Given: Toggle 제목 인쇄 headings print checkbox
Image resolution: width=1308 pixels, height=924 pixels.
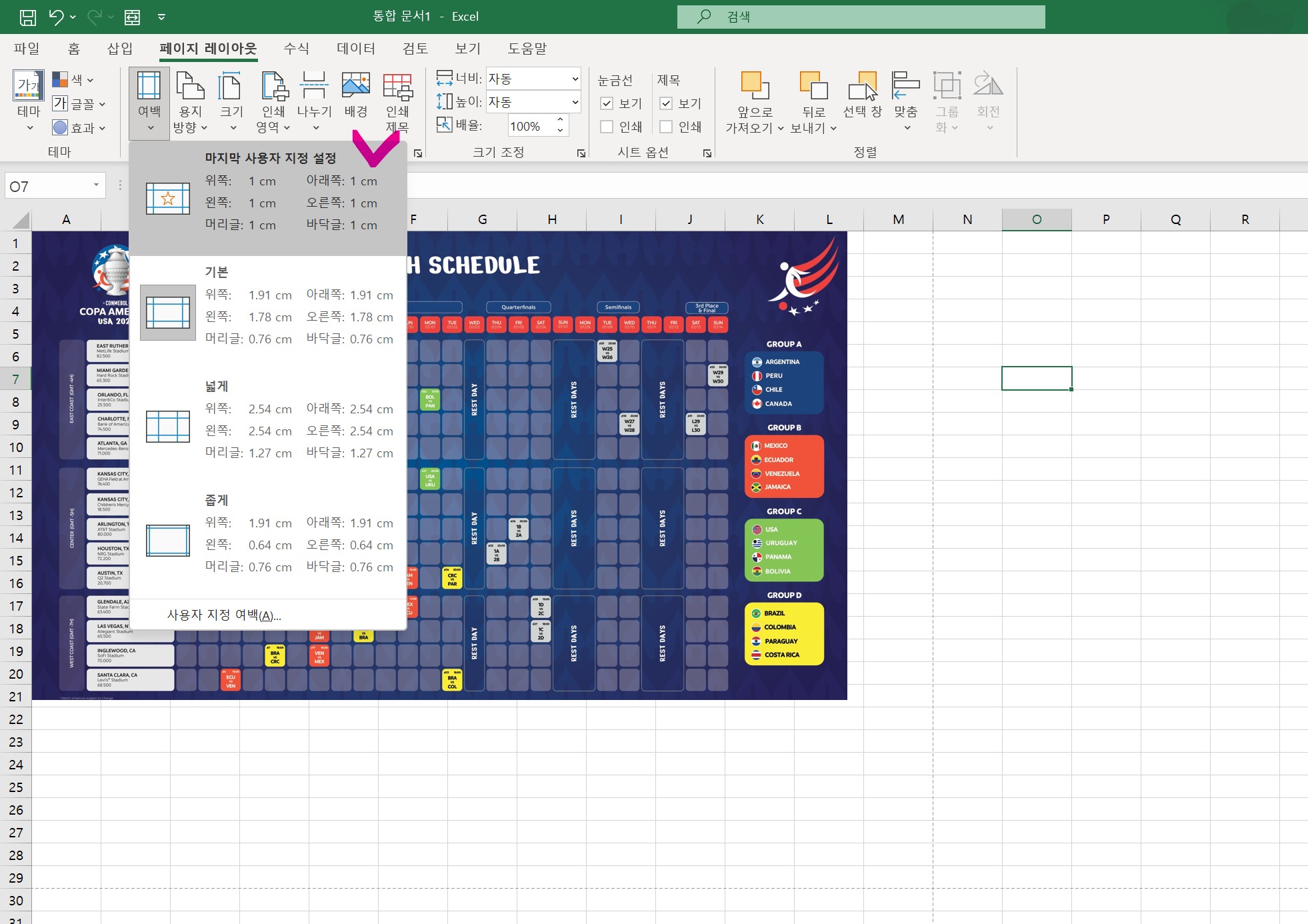Looking at the screenshot, I should [x=666, y=127].
